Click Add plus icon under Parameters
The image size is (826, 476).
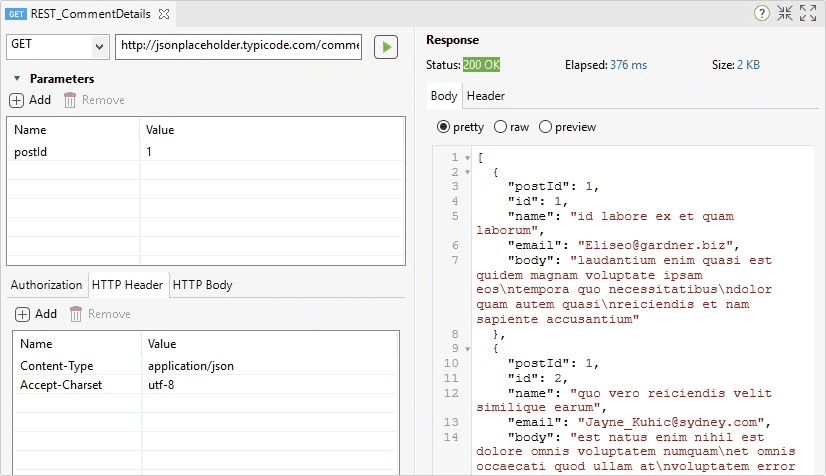tap(16, 100)
